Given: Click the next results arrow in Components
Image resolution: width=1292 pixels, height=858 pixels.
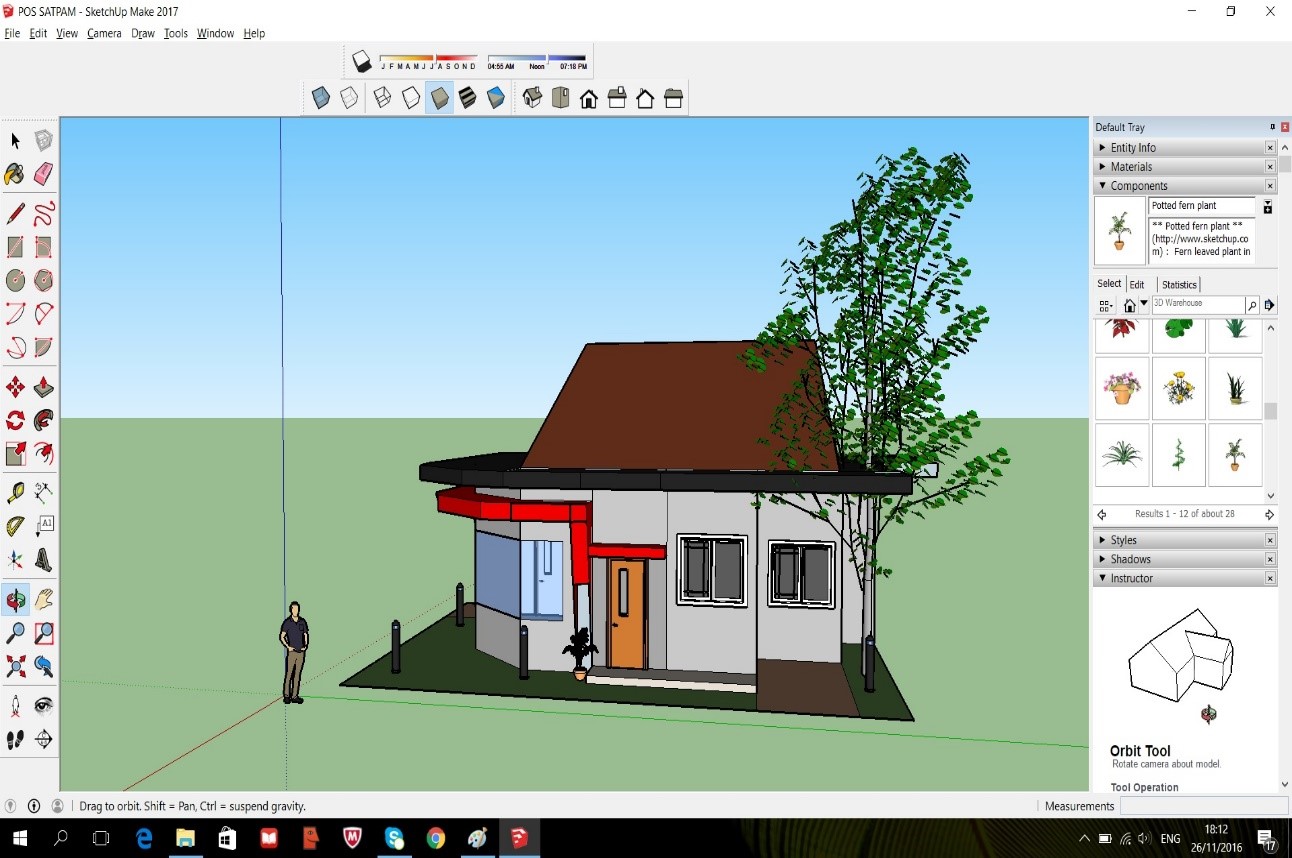Looking at the screenshot, I should [1269, 514].
